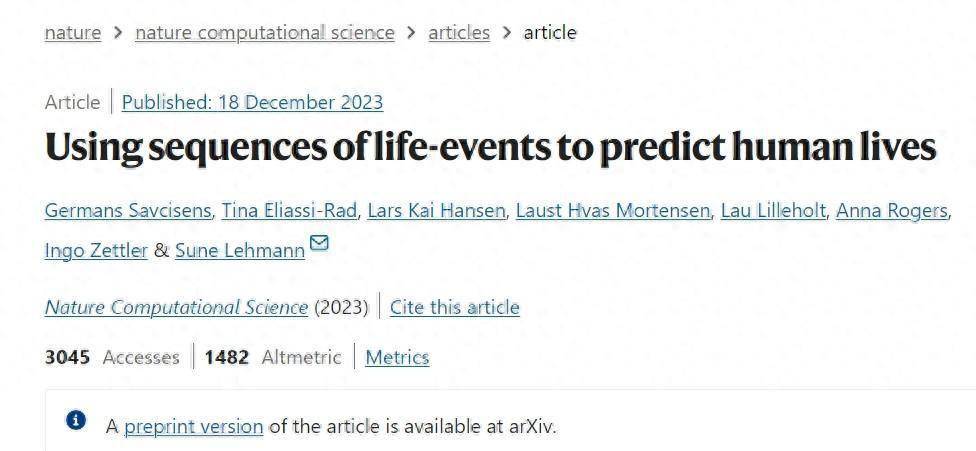Click the Published: 18 December 2023 link
The image size is (976, 451).
click(x=252, y=102)
